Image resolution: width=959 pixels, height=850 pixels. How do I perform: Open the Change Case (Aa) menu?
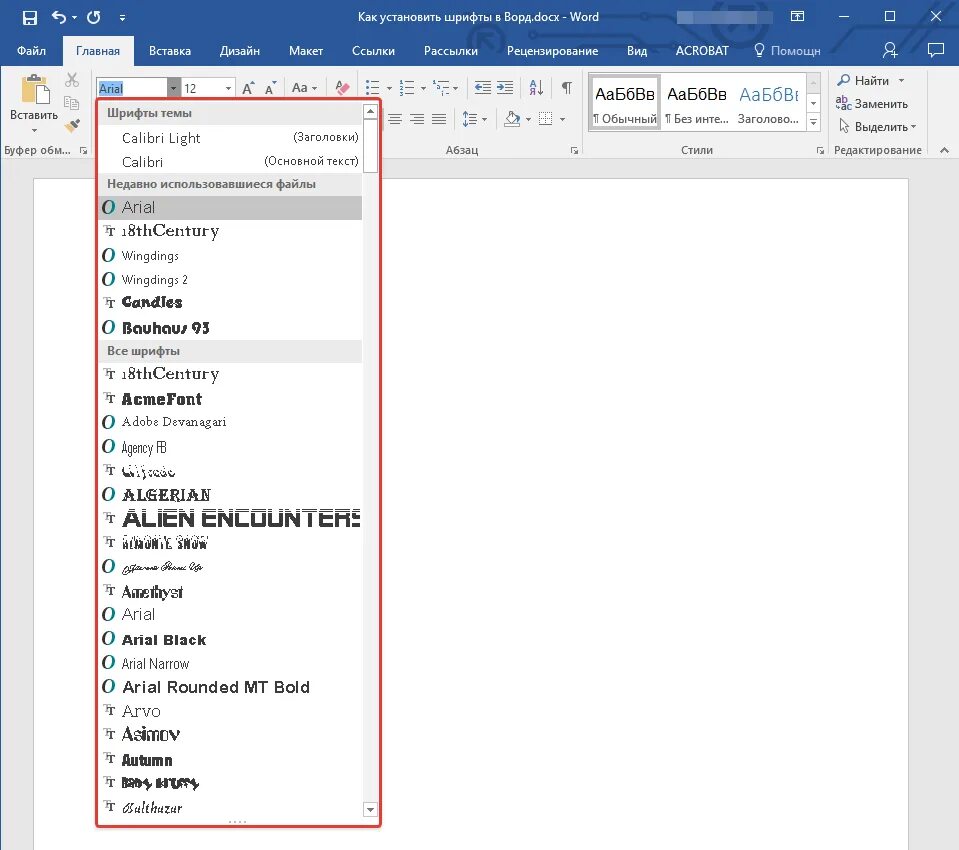304,87
